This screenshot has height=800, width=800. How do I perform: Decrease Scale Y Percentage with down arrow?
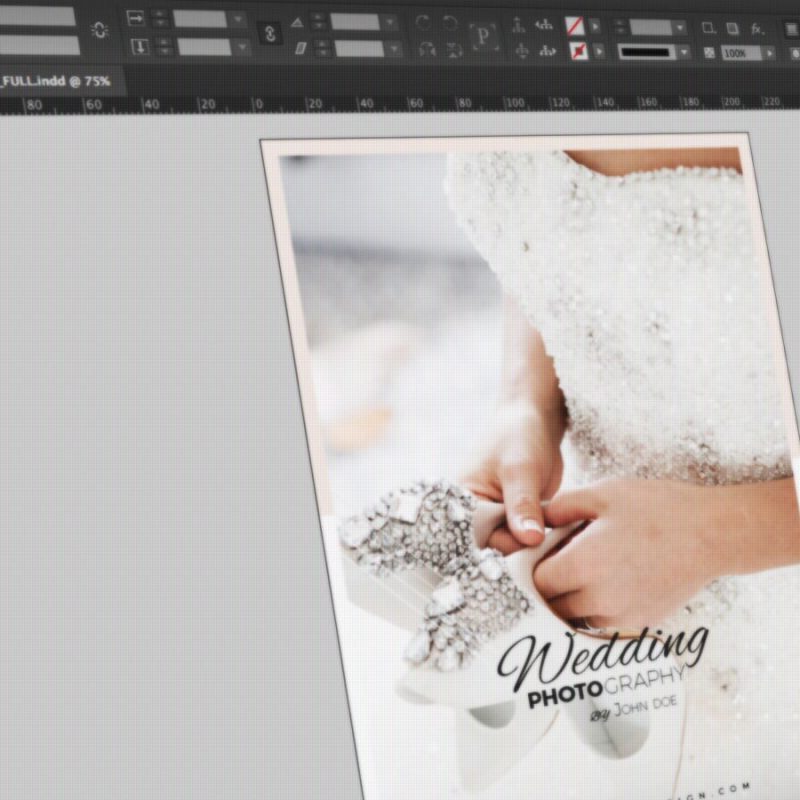click(x=164, y=52)
